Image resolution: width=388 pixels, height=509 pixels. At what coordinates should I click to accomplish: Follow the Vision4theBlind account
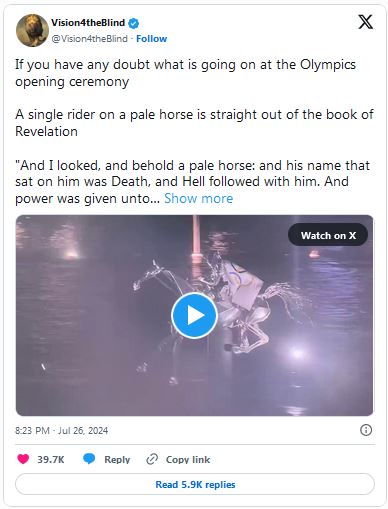pos(151,39)
